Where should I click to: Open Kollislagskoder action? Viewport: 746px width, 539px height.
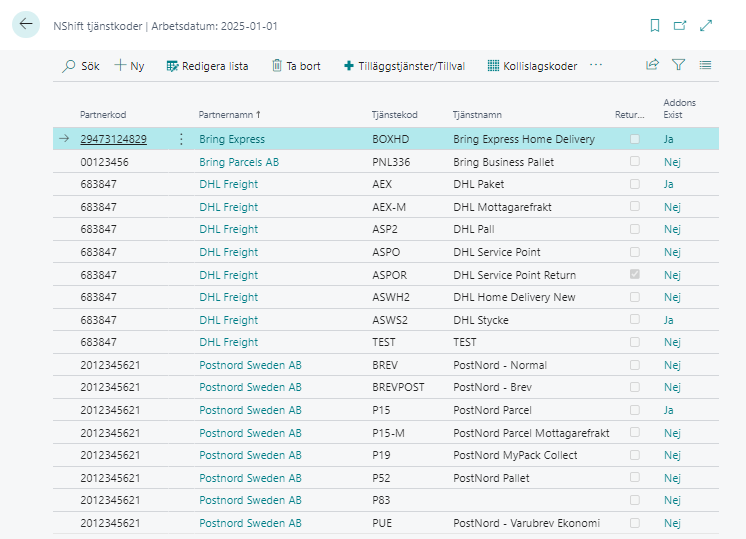click(x=532, y=66)
